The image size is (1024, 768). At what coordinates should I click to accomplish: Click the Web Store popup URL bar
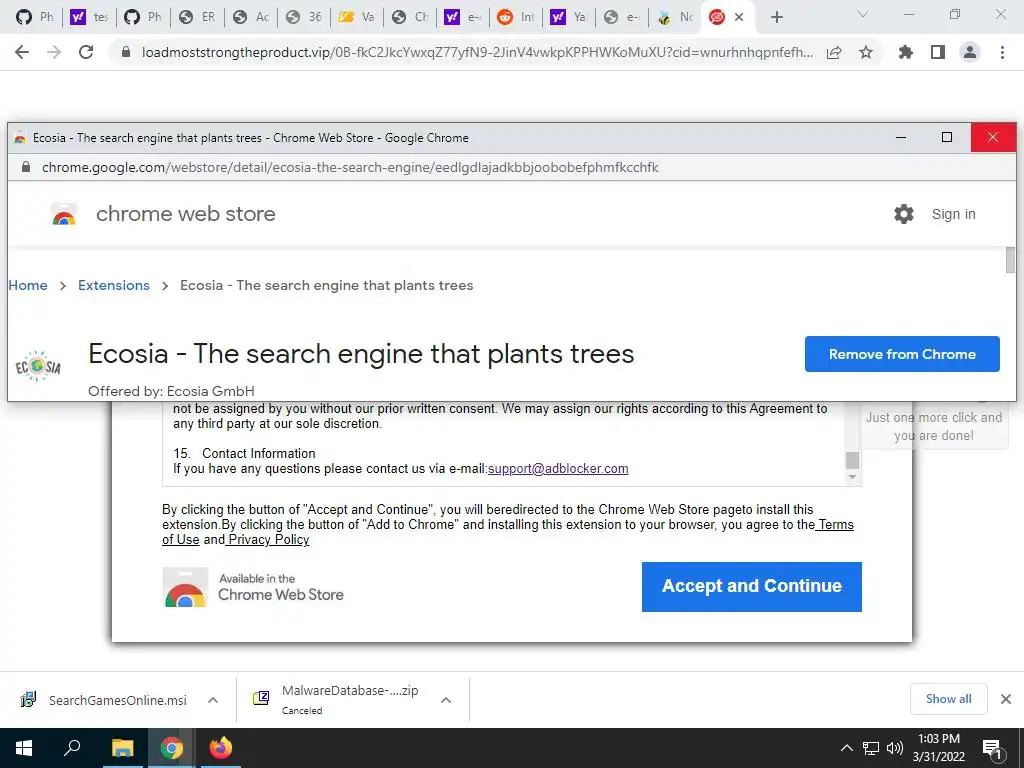point(350,167)
